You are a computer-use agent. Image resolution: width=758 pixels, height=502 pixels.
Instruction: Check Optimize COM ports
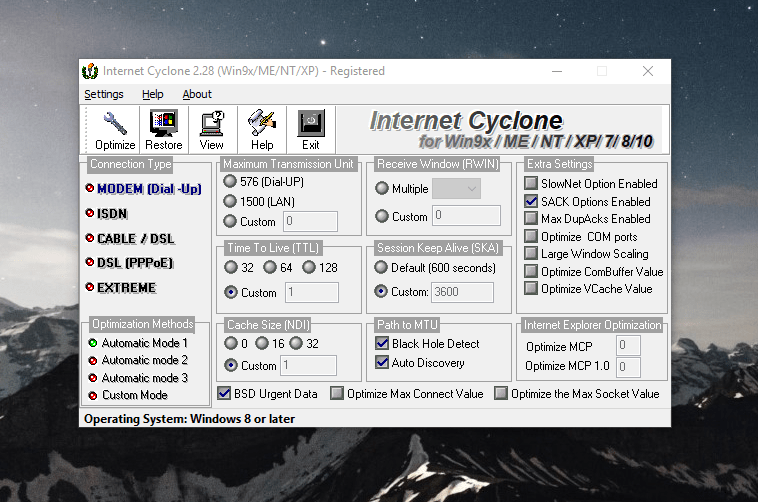[x=531, y=236]
